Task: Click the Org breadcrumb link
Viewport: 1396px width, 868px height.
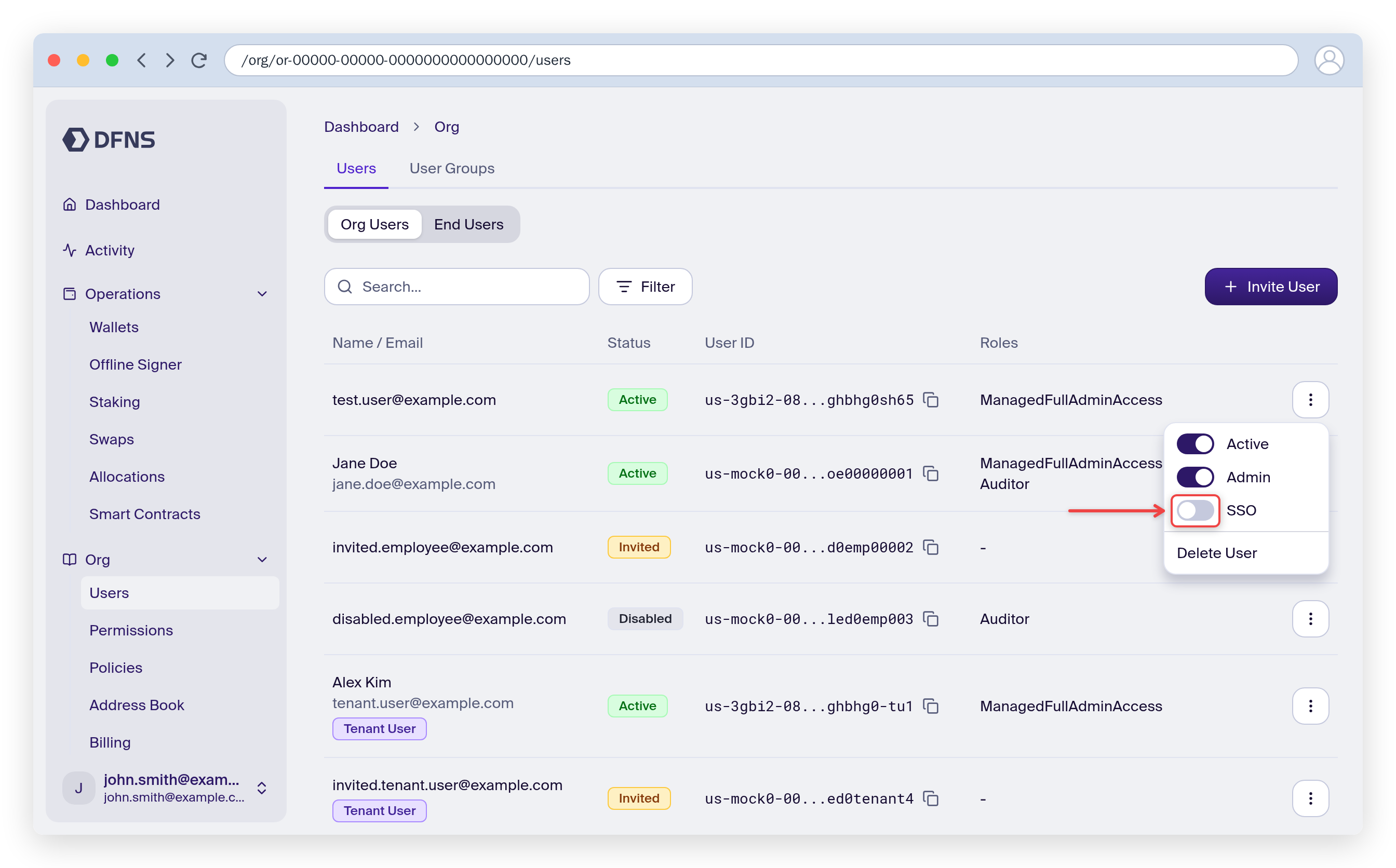Action: pyautogui.click(x=446, y=127)
